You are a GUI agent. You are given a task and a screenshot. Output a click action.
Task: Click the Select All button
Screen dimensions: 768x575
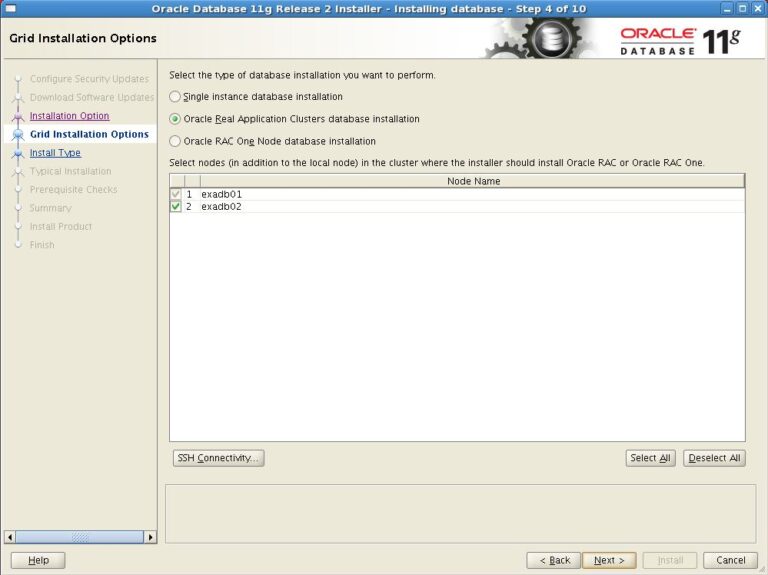coord(650,458)
